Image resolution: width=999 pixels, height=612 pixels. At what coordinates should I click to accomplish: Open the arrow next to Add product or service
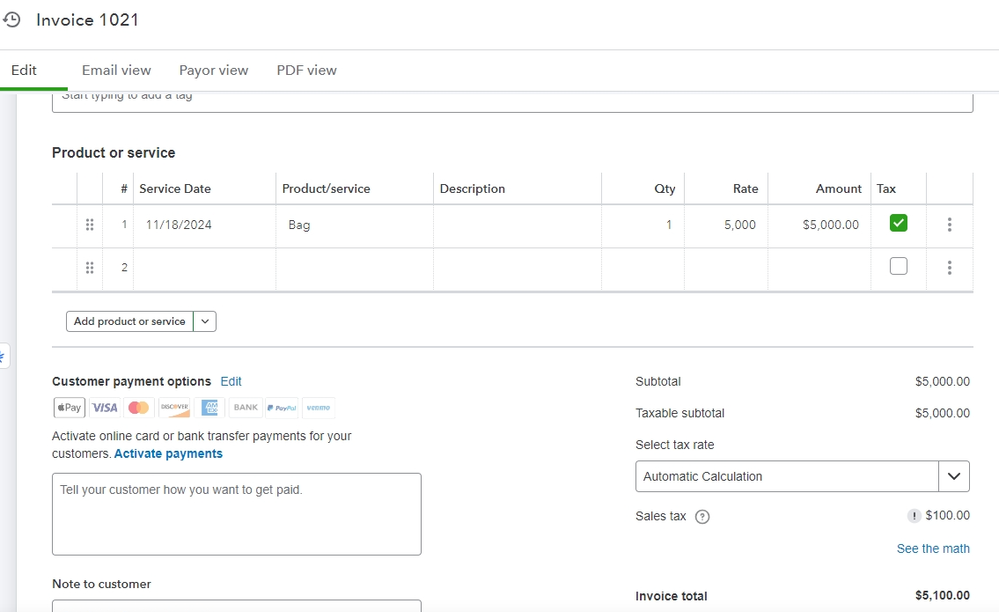coord(205,321)
